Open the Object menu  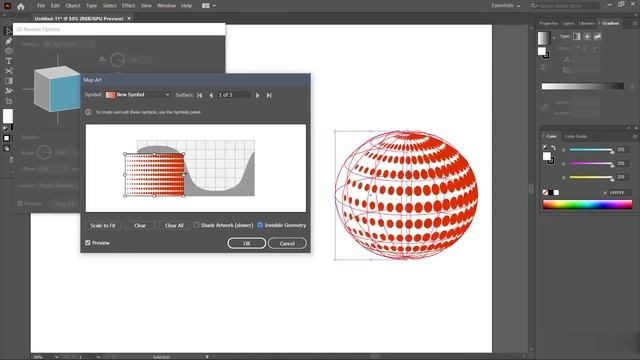click(73, 6)
